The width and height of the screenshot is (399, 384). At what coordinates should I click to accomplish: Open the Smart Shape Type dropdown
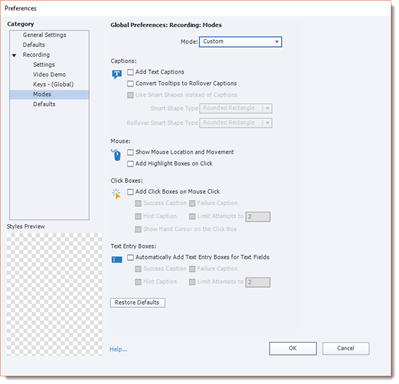click(x=236, y=108)
